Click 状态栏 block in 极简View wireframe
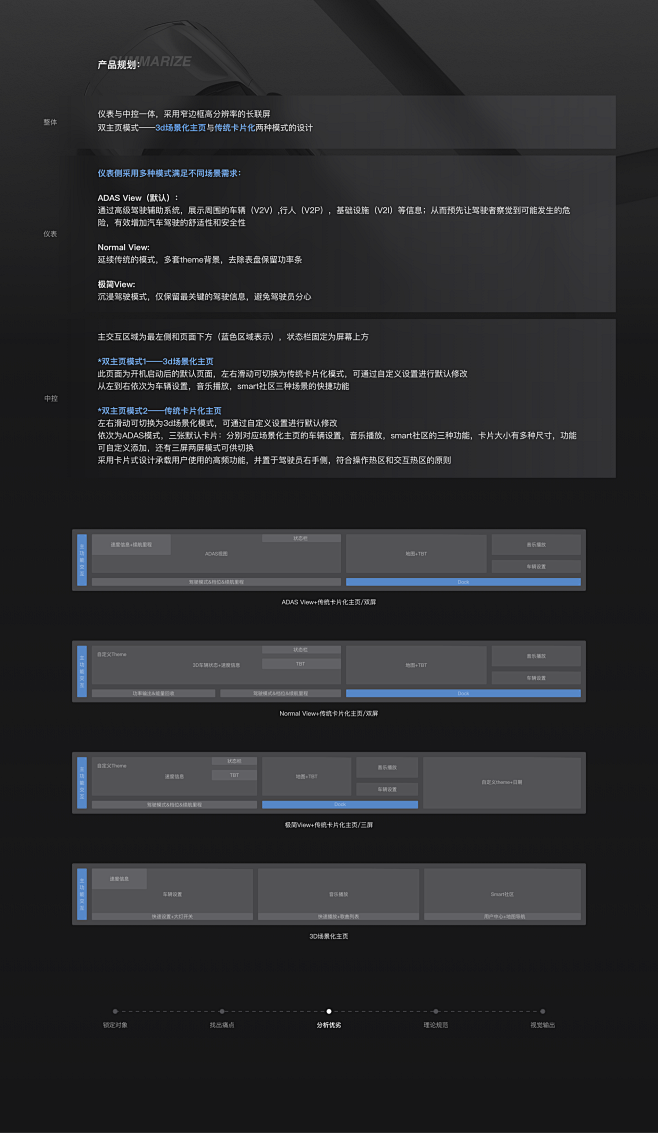 click(234, 761)
